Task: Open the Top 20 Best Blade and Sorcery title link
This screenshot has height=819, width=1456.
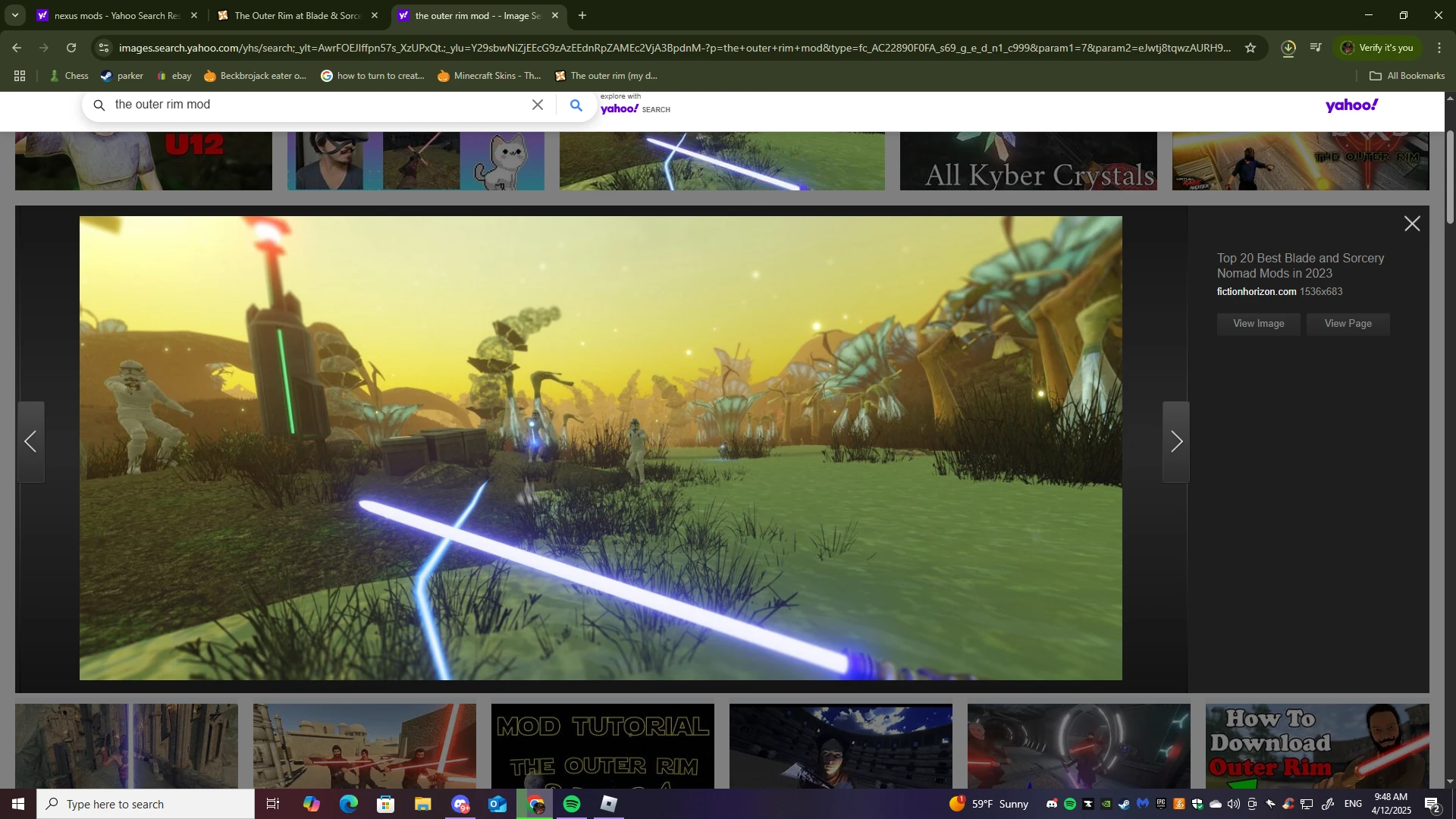Action: [x=1300, y=266]
